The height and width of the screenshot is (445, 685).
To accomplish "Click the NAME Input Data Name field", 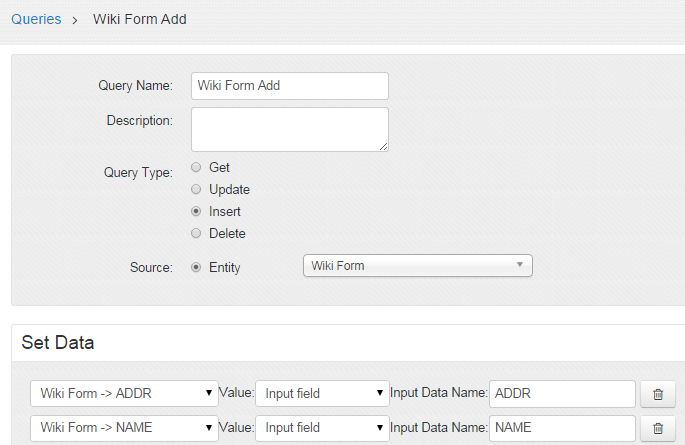I will [562, 428].
